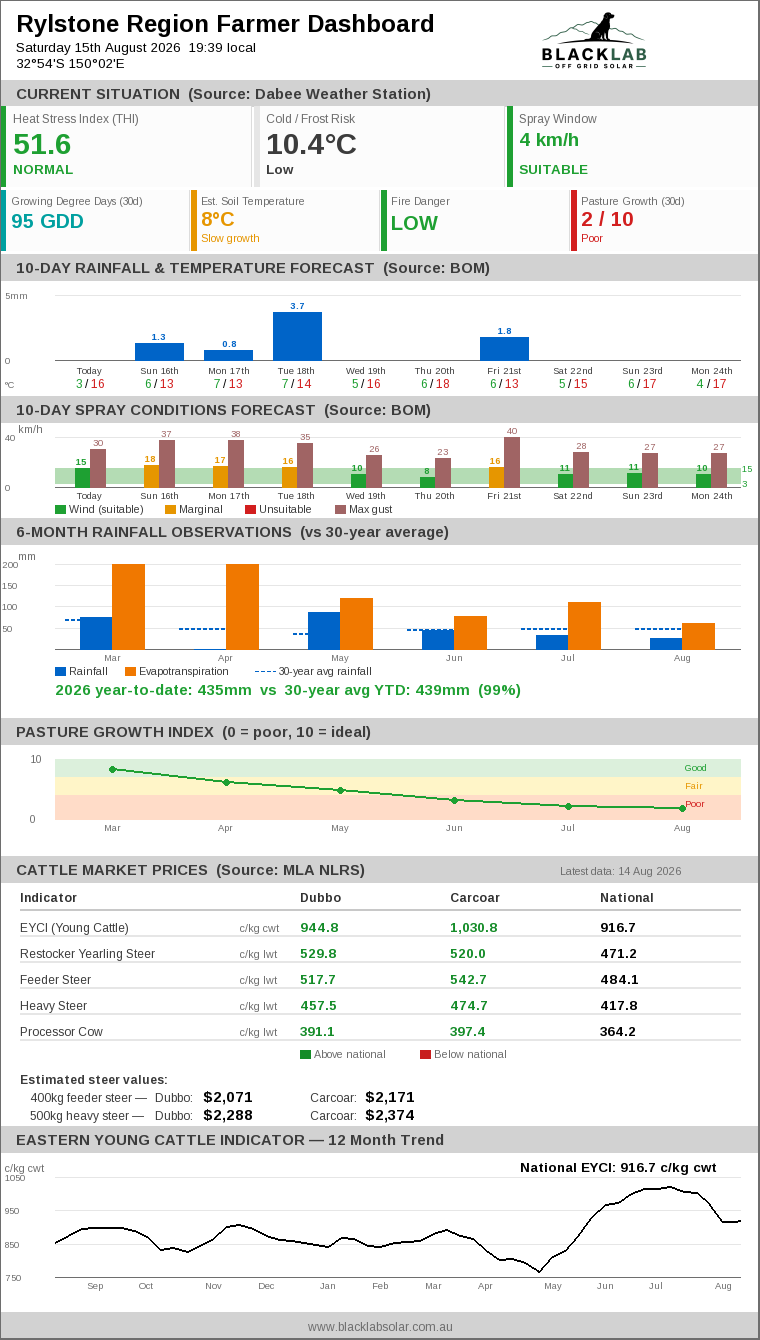Click the Today wind bar labelled 15

(x=82, y=478)
